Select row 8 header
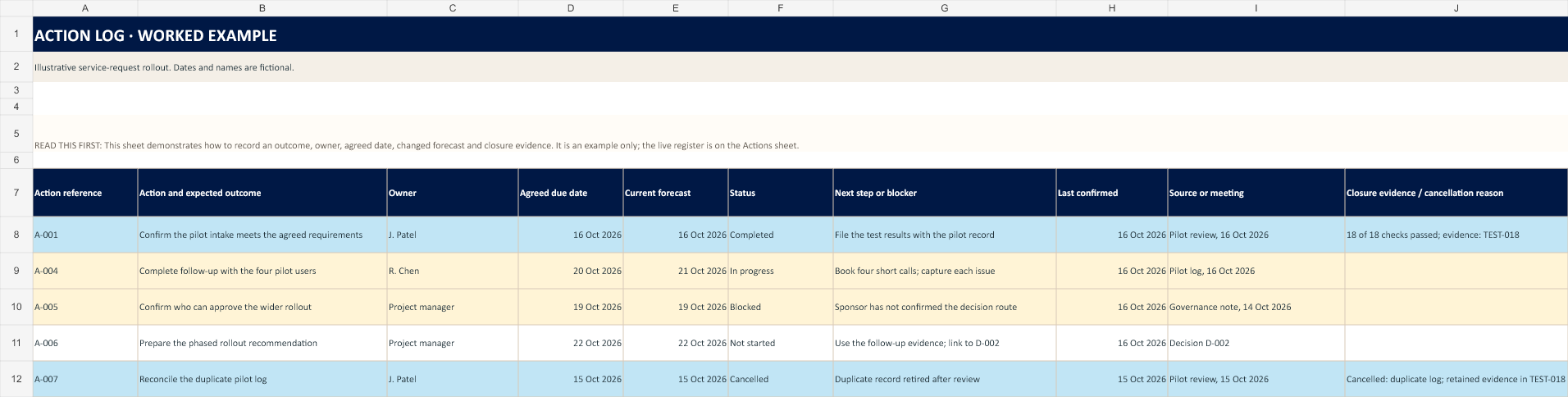The height and width of the screenshot is (397, 1568). coord(16,235)
